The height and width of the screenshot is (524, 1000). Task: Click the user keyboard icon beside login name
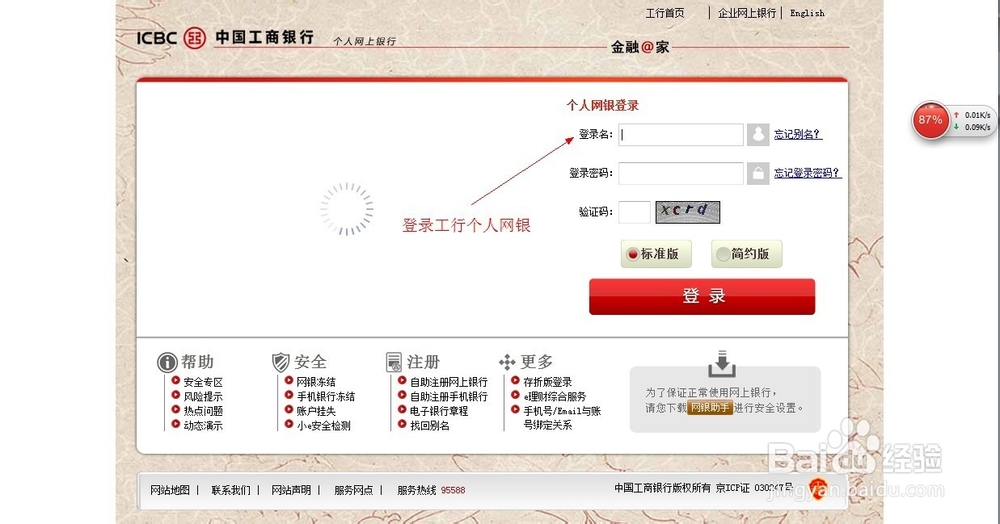coord(758,135)
